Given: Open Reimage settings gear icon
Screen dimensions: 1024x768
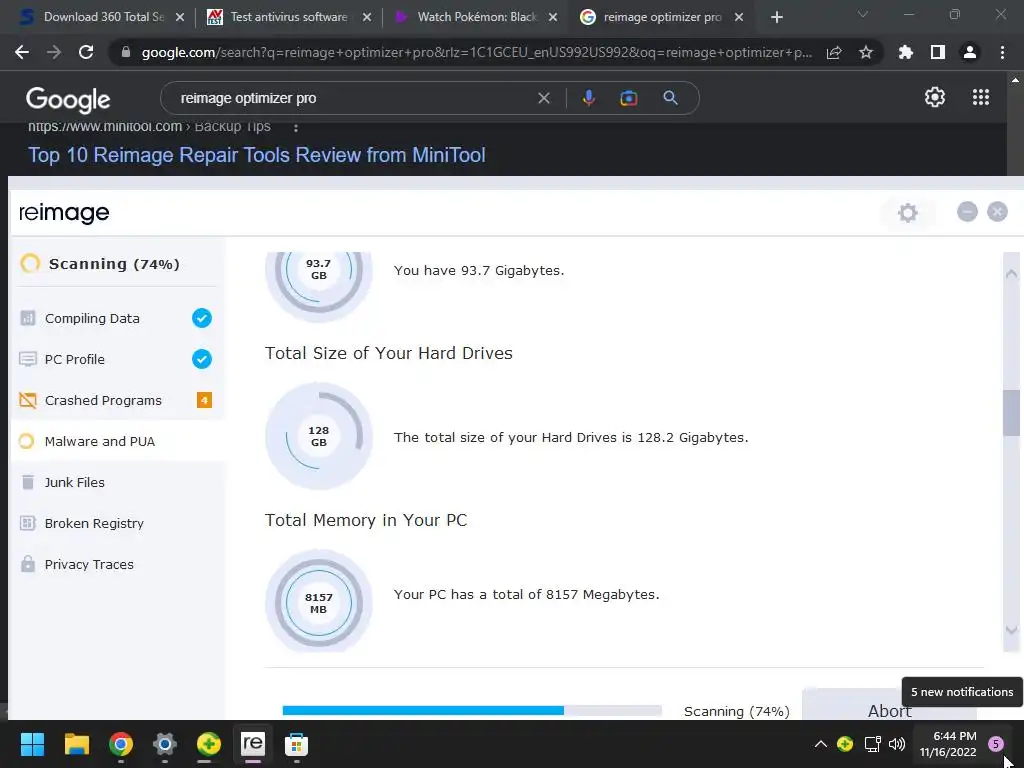Looking at the screenshot, I should [x=907, y=212].
